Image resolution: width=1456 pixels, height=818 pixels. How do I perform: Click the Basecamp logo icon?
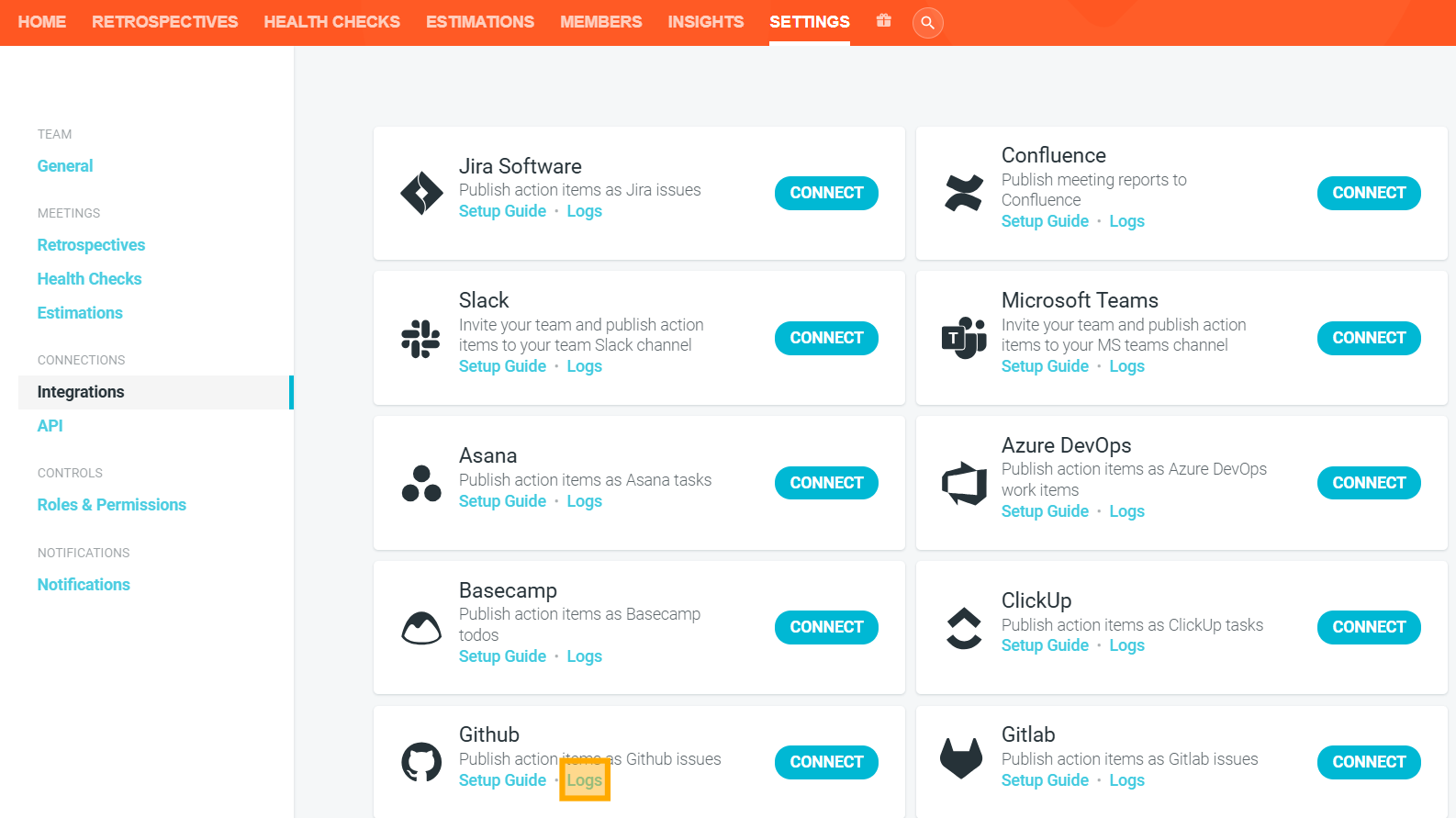(421, 628)
